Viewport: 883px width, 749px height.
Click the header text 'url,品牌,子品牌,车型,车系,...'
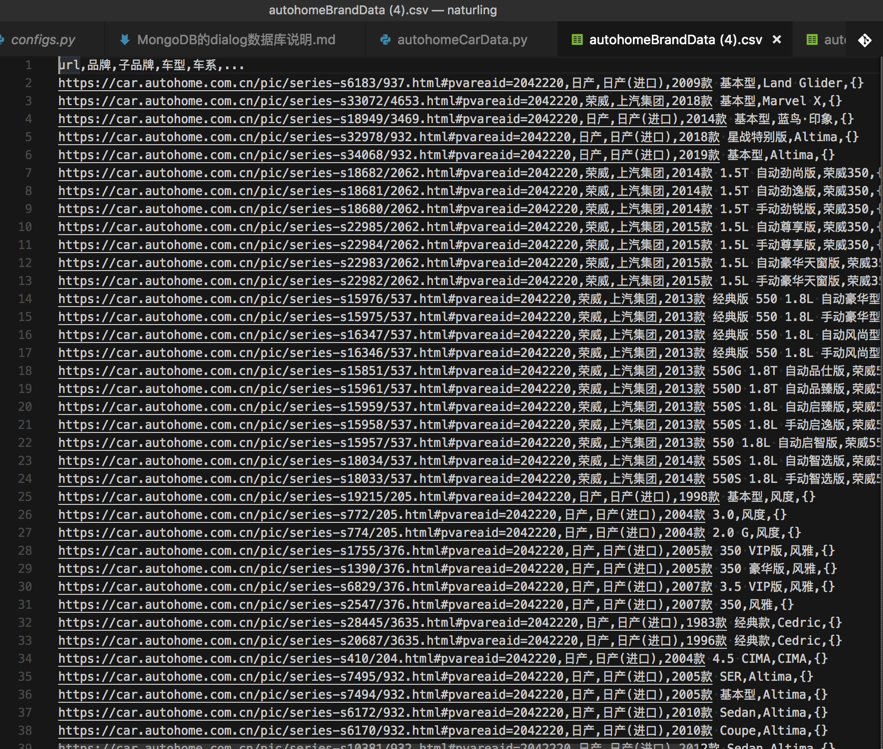click(151, 65)
